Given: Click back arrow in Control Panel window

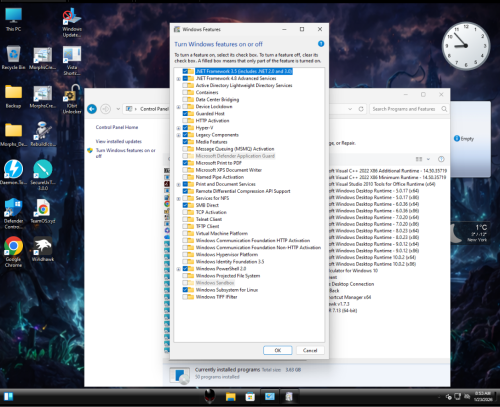Looking at the screenshot, I should coord(92,109).
